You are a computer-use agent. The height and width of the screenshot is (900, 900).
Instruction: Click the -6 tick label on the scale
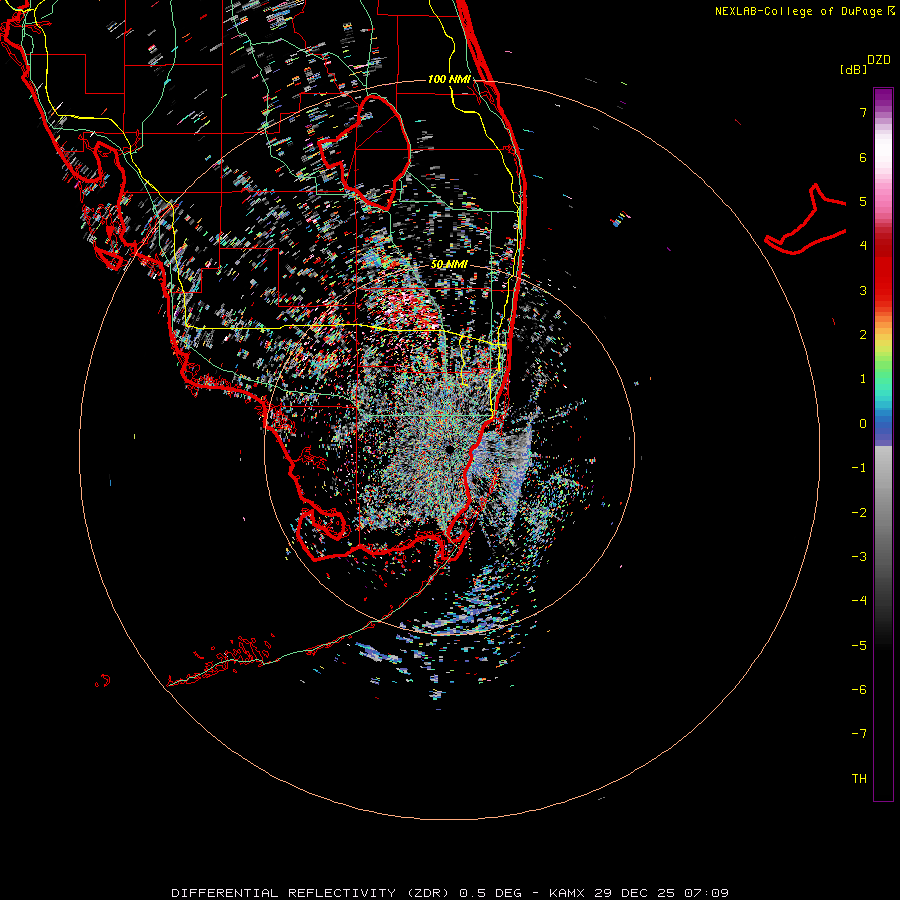click(859, 690)
